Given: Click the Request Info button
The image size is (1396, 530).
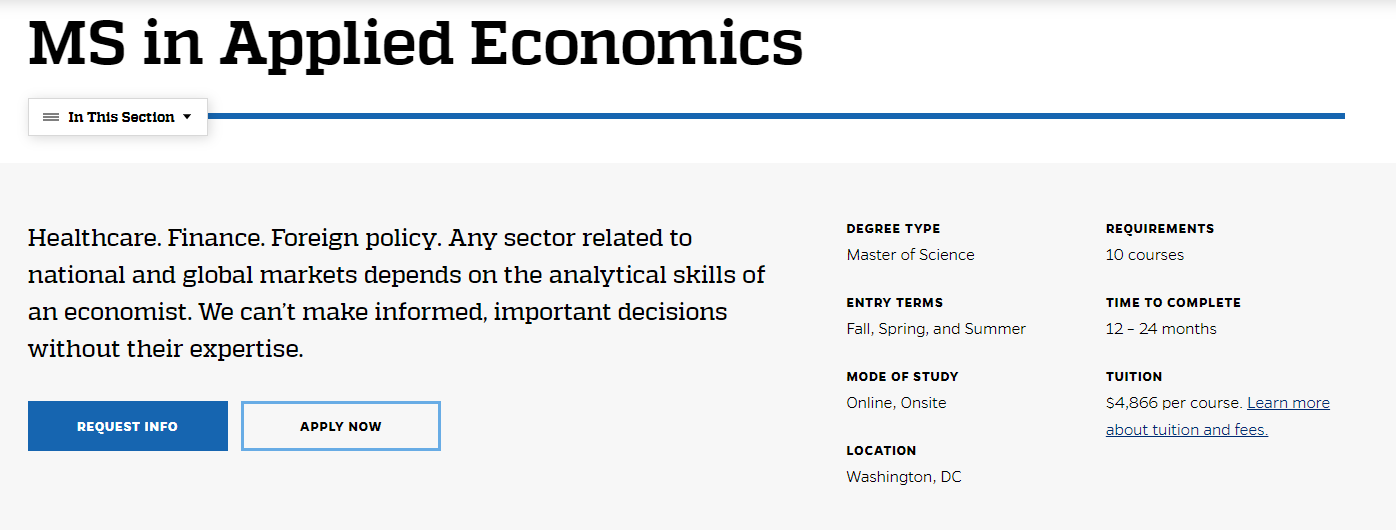Looking at the screenshot, I should [128, 426].
